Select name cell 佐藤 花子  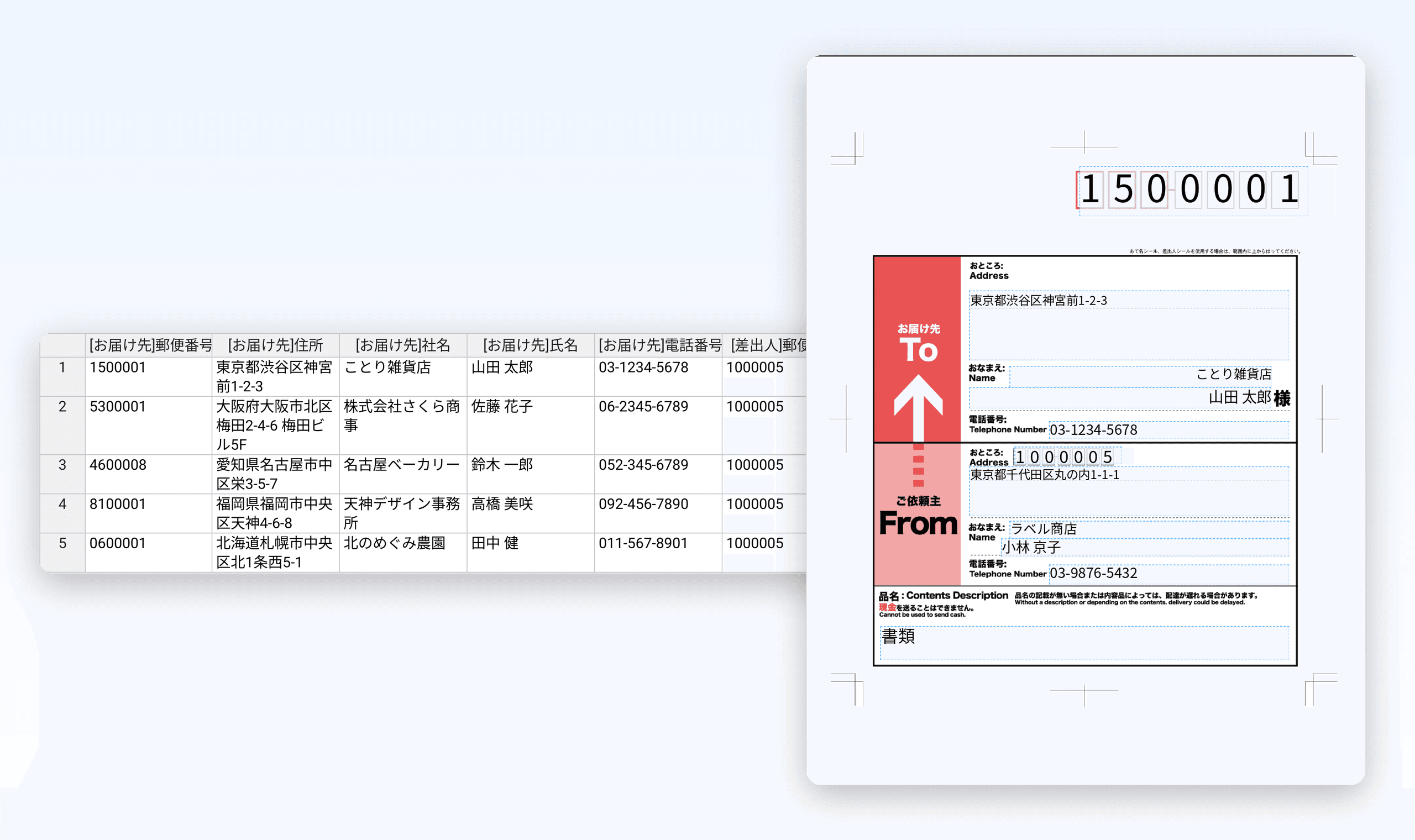tap(530, 425)
